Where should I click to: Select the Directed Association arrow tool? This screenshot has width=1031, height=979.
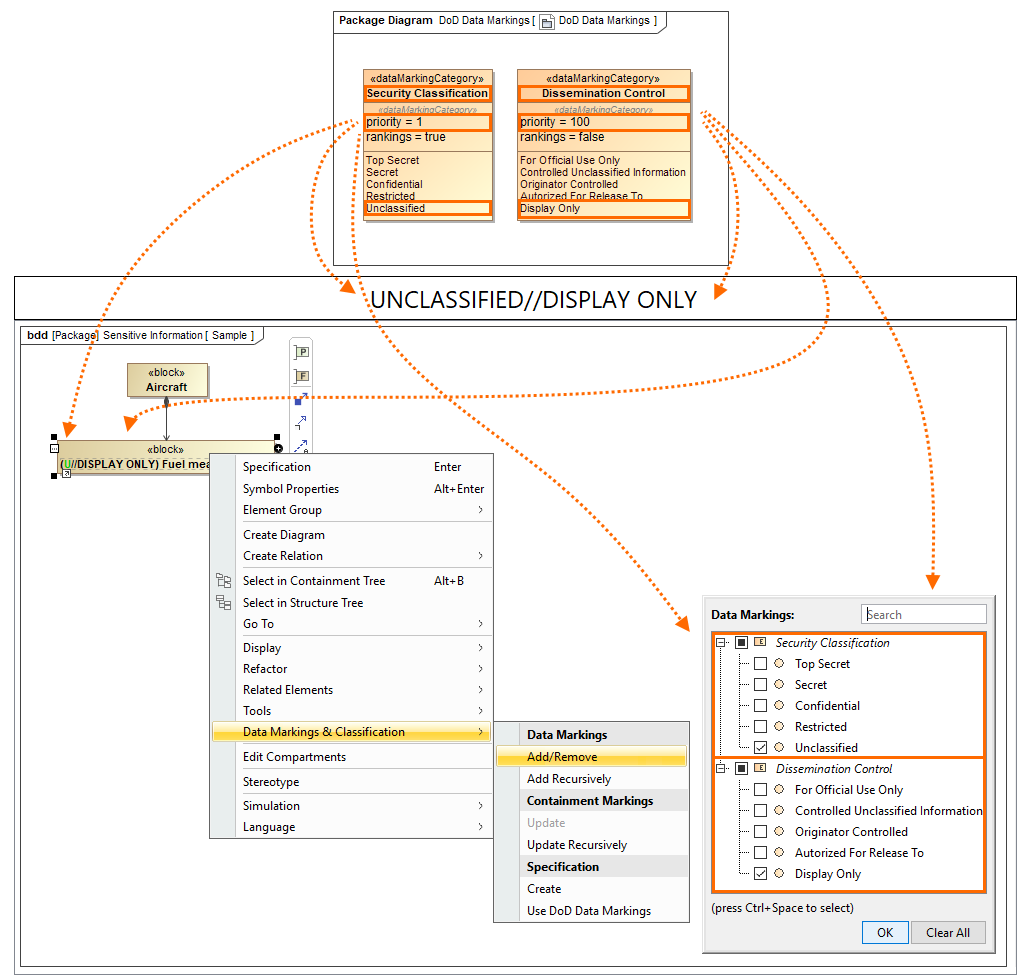point(300,422)
